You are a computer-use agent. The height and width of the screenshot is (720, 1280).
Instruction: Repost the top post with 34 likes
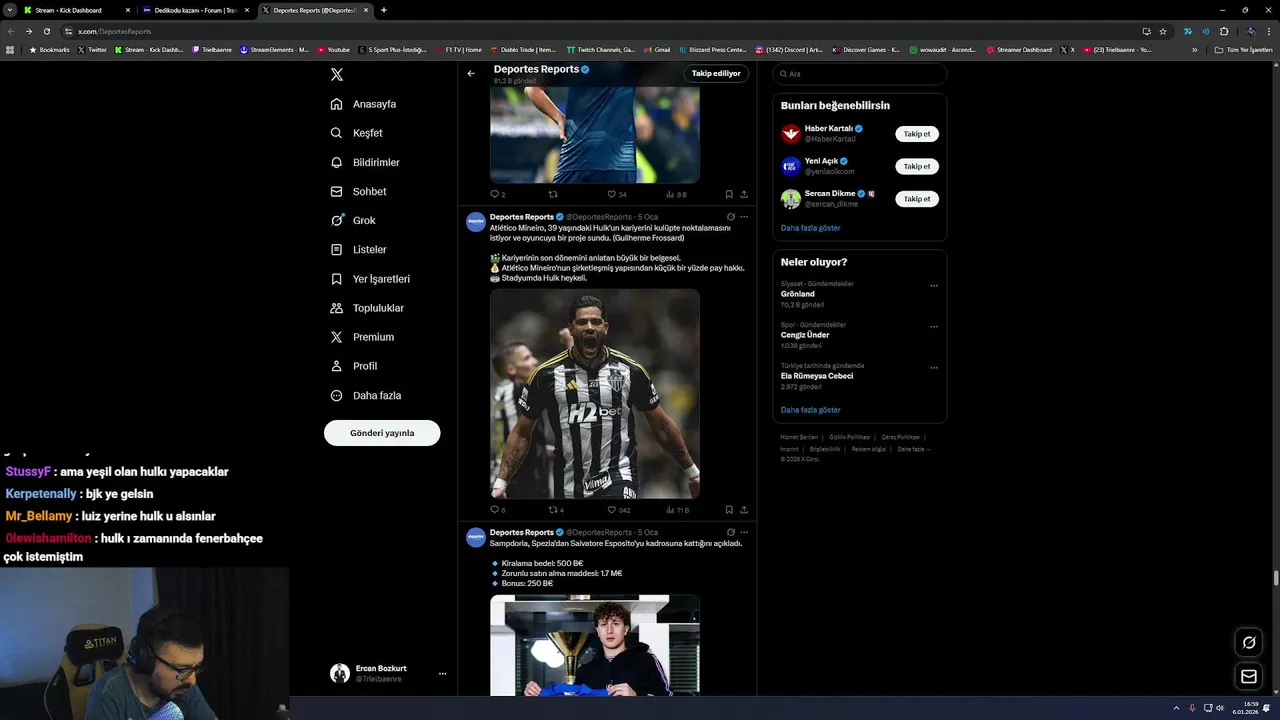tap(553, 195)
